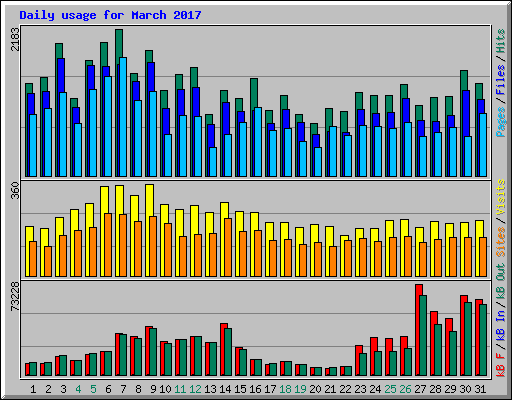This screenshot has height=400, width=512.
Task: Click day 31 on the x-axis
Action: coord(480,389)
